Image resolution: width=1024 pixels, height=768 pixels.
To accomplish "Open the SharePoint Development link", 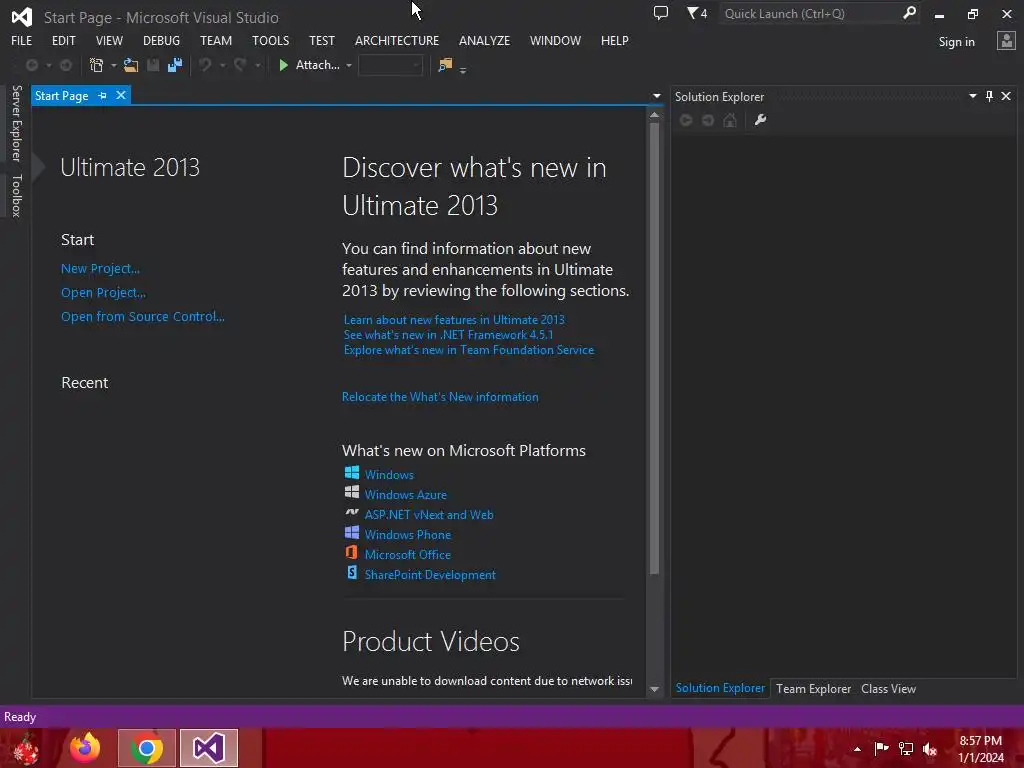I will click(x=430, y=575).
